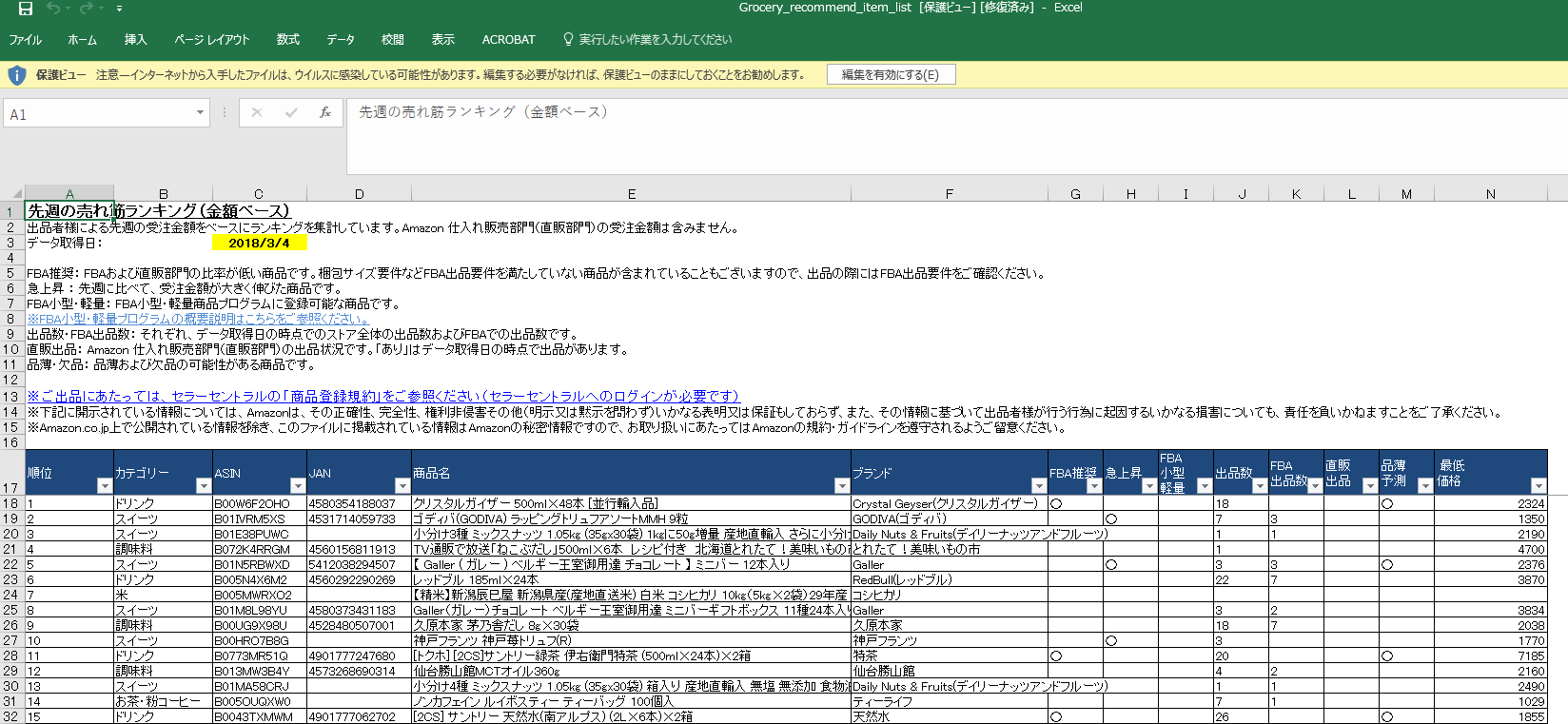
Task: Click the 編集を有効にする button
Action: (890, 75)
